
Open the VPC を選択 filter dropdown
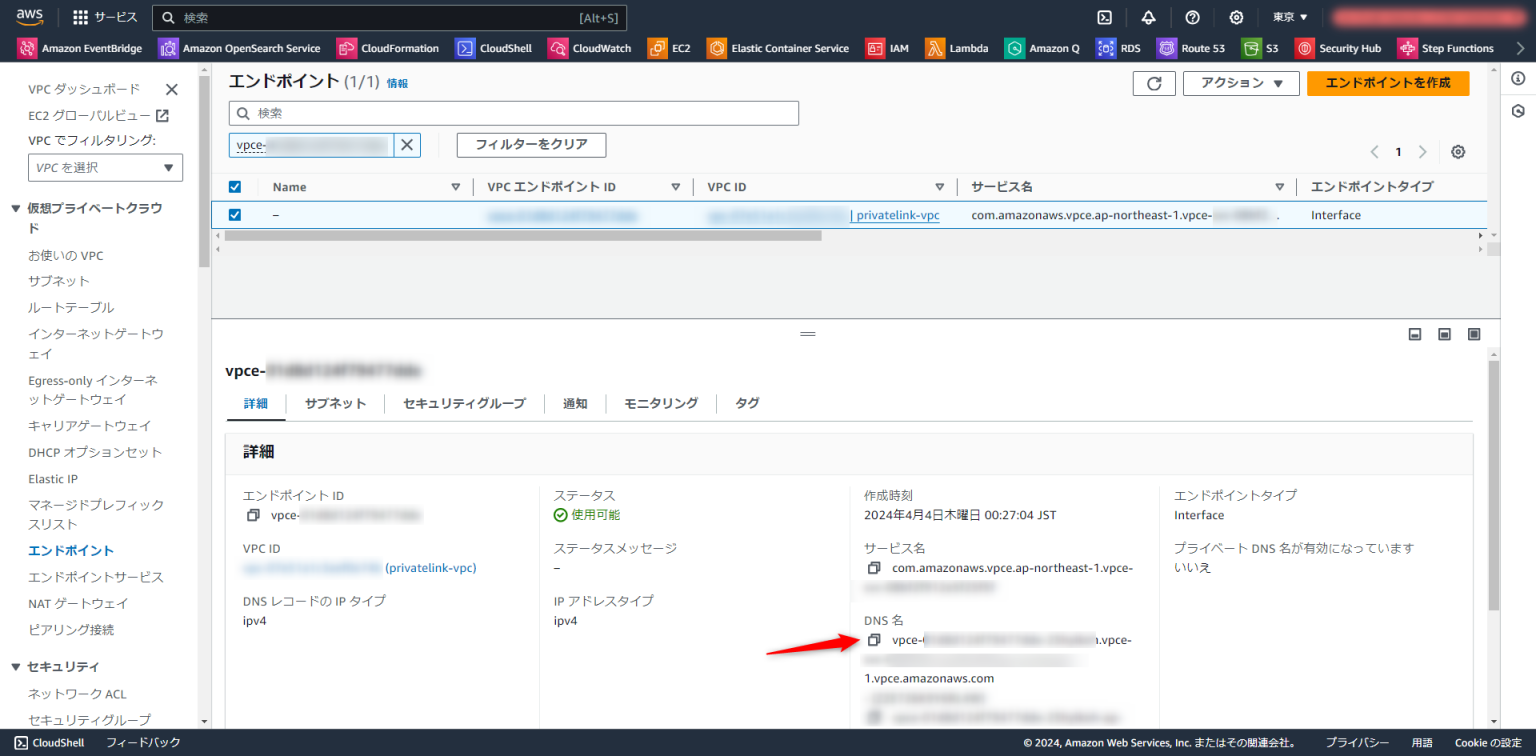[x=105, y=167]
